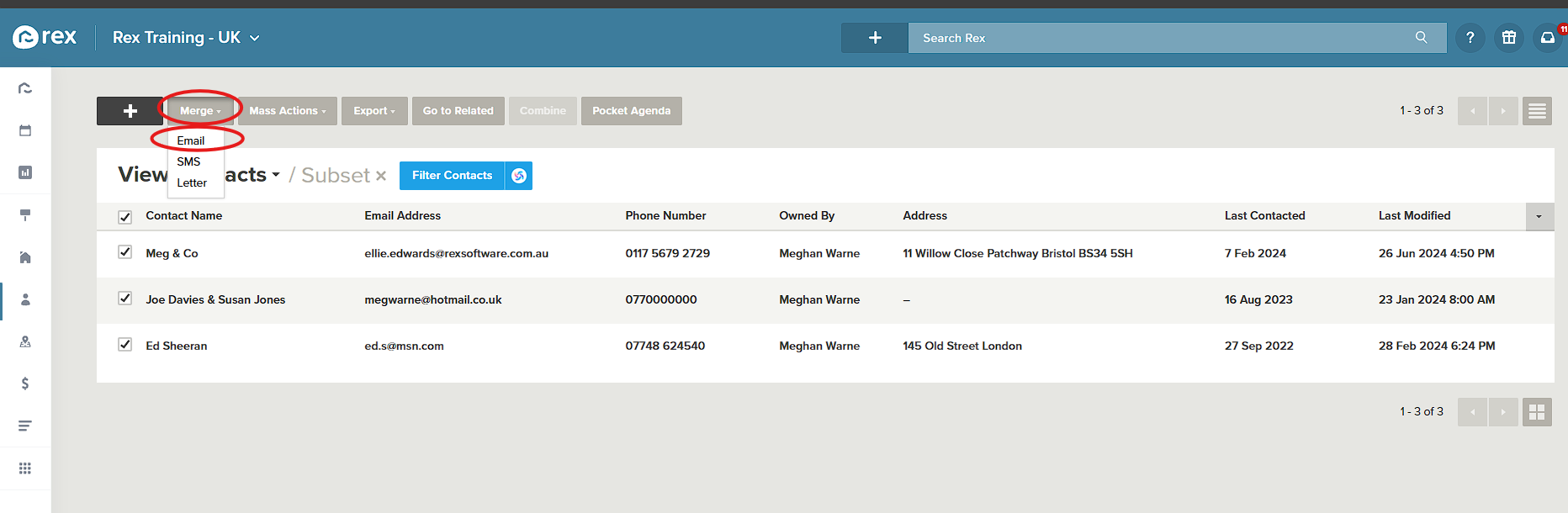
Task: Switch to grid view icon at bottom
Action: [x=1537, y=412]
